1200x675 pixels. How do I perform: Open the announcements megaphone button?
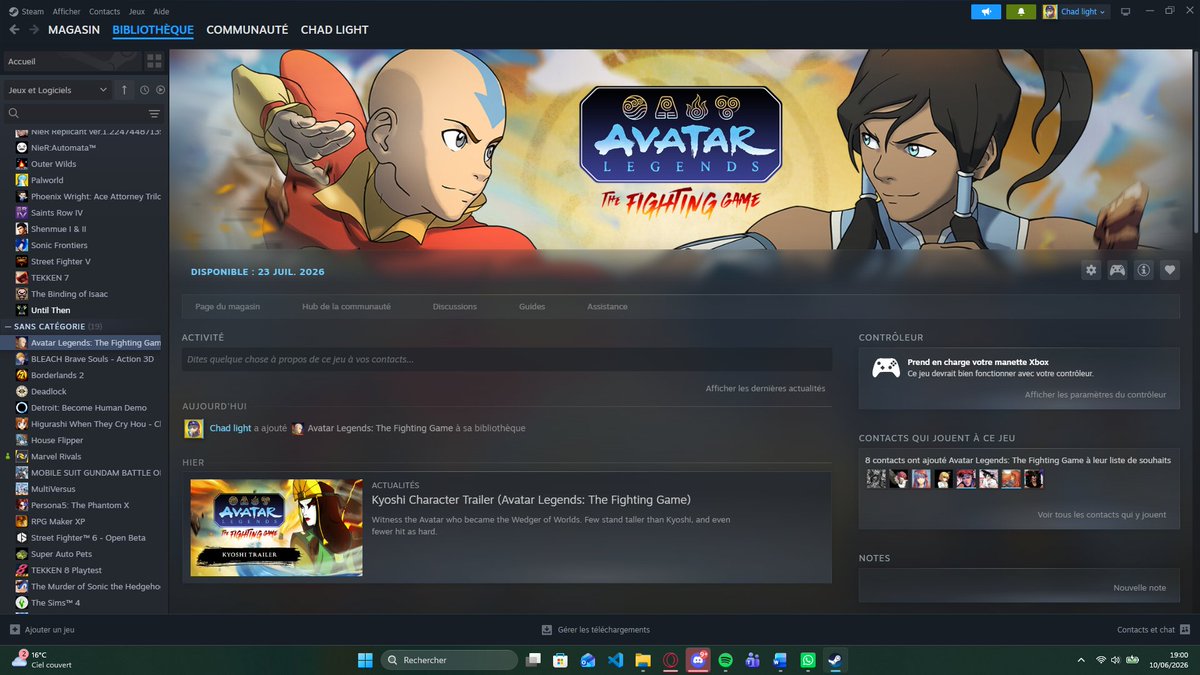[x=986, y=12]
